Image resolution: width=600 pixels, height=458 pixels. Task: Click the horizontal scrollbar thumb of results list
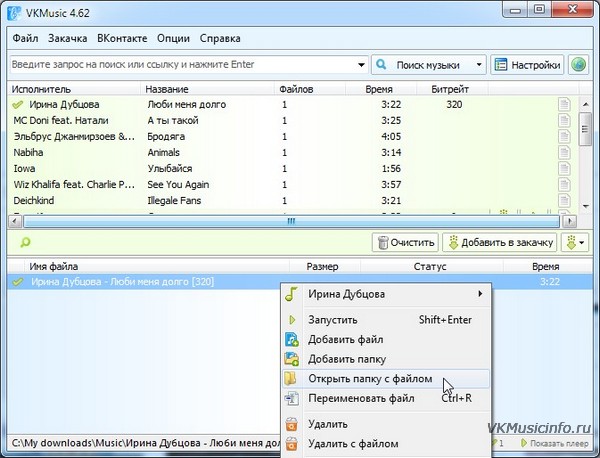[x=291, y=221]
